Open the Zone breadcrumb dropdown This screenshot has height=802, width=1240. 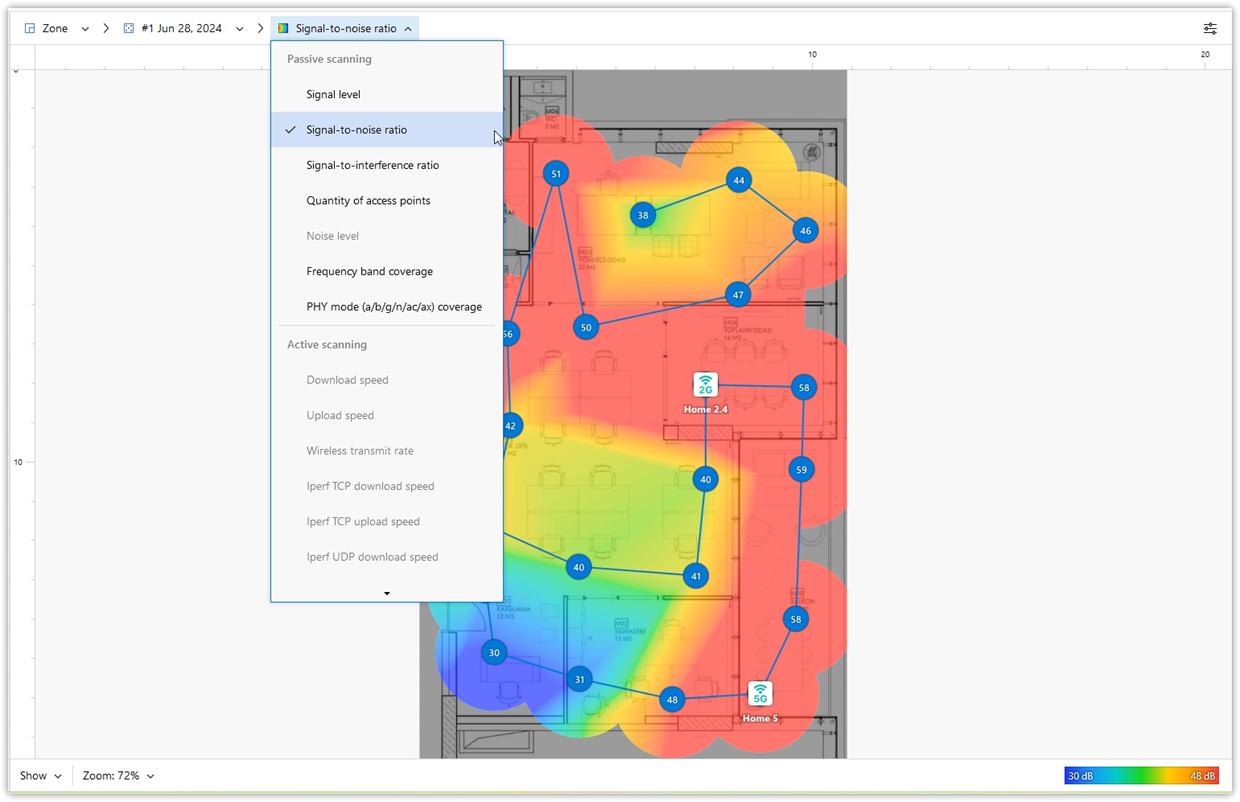tap(84, 28)
